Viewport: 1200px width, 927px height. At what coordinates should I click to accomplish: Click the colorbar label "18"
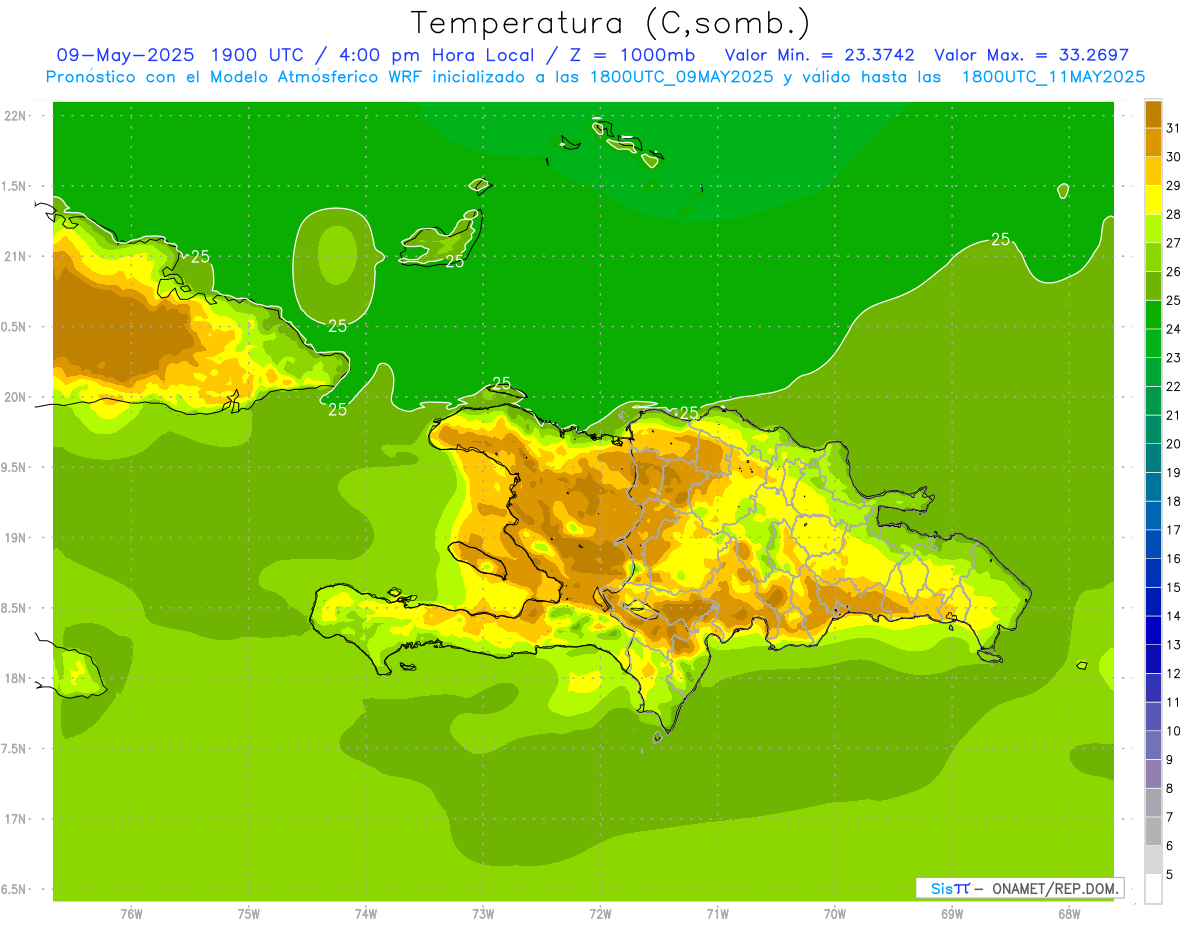(x=1173, y=501)
